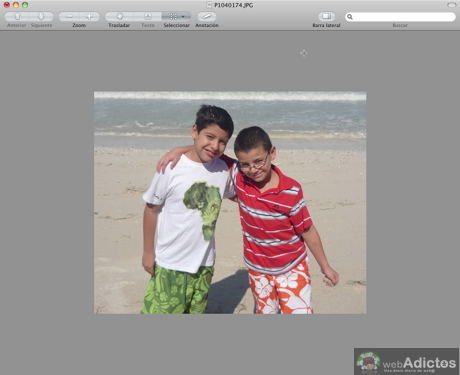The height and width of the screenshot is (375, 460).
Task: Maximize the window with the green button
Action: tap(25, 5)
